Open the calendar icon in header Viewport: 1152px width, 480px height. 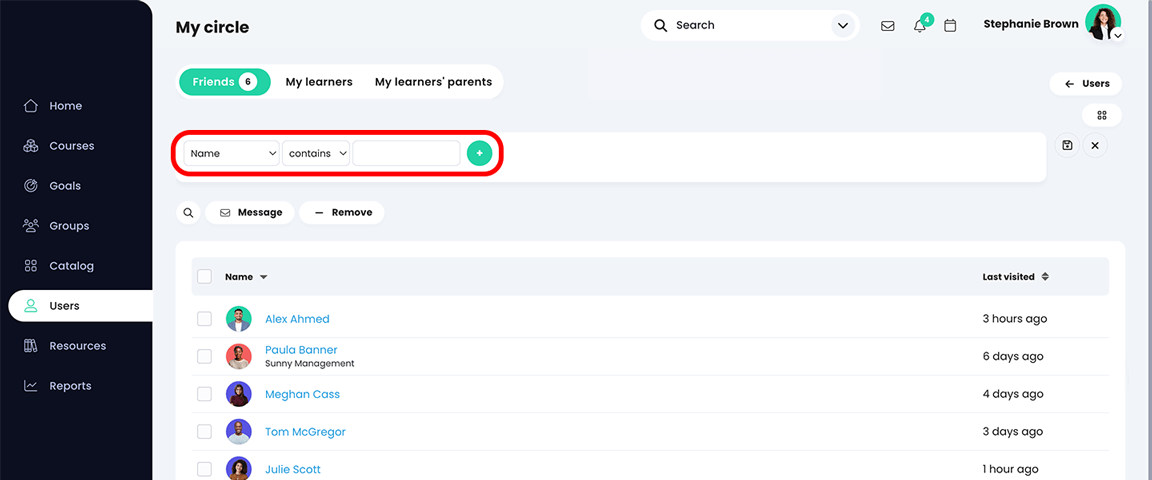point(950,26)
